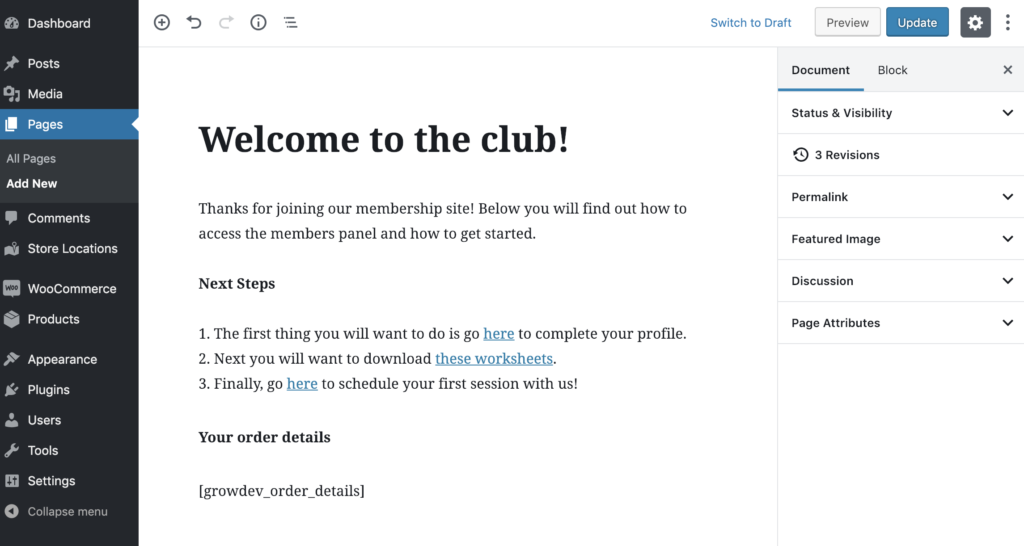Switch to the Block tab
The width and height of the screenshot is (1024, 546).
pyautogui.click(x=892, y=70)
